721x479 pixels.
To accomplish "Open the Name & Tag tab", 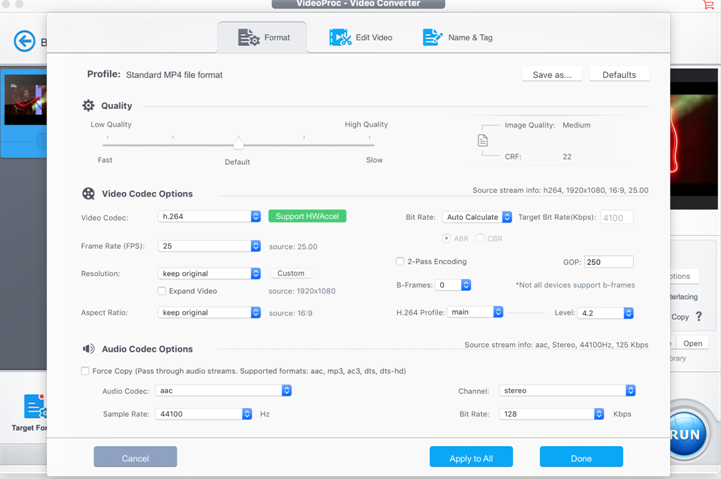I will coord(457,38).
